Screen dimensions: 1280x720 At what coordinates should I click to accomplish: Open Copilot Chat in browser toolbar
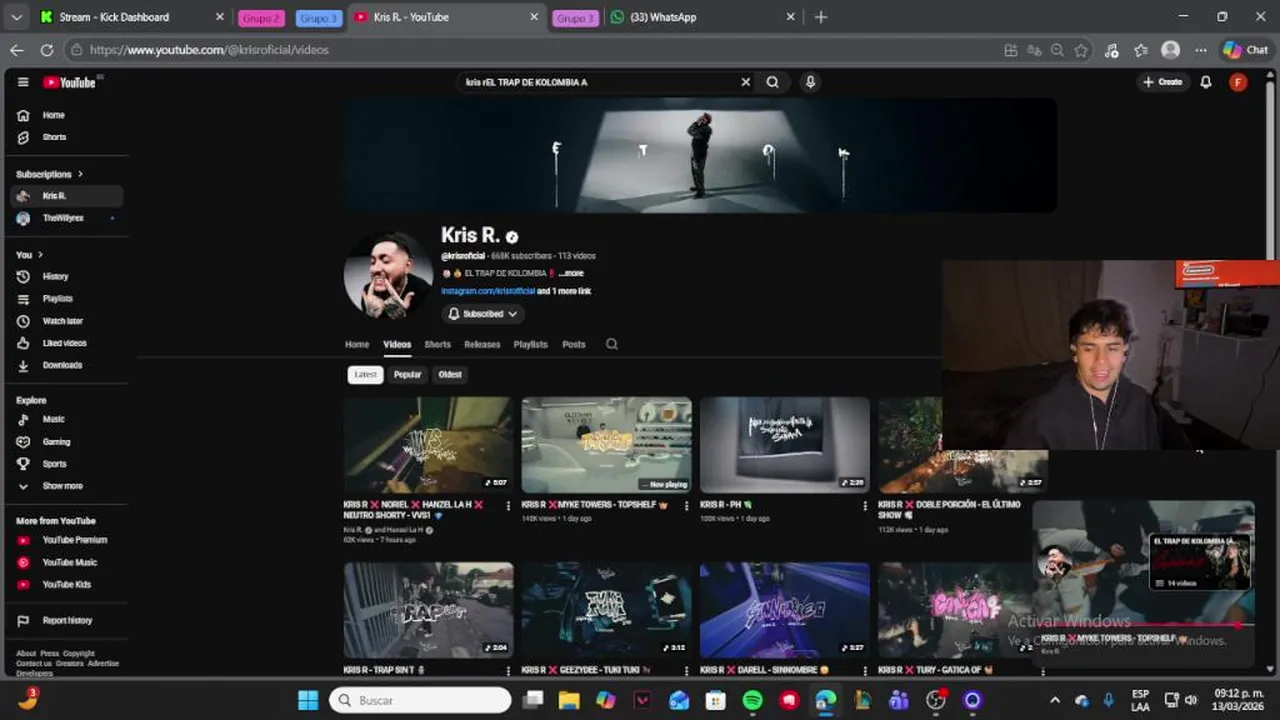pos(1246,50)
